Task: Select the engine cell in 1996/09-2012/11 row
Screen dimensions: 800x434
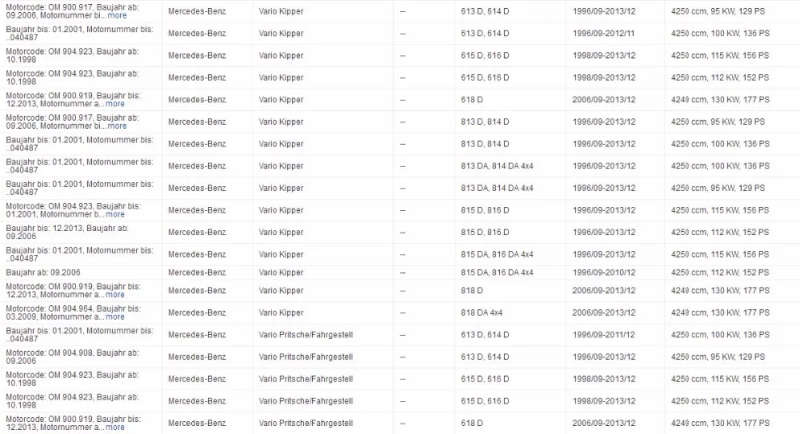Action: click(x=720, y=33)
